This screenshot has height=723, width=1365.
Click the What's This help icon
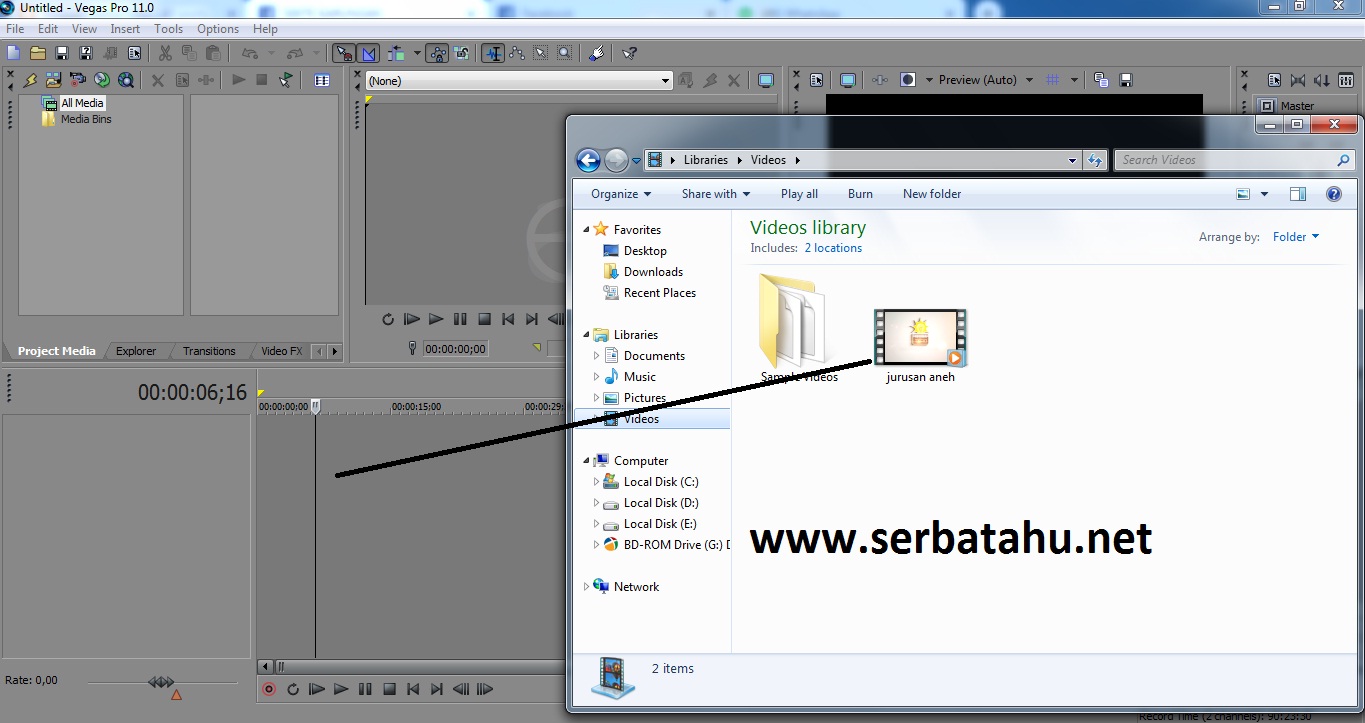click(x=629, y=53)
